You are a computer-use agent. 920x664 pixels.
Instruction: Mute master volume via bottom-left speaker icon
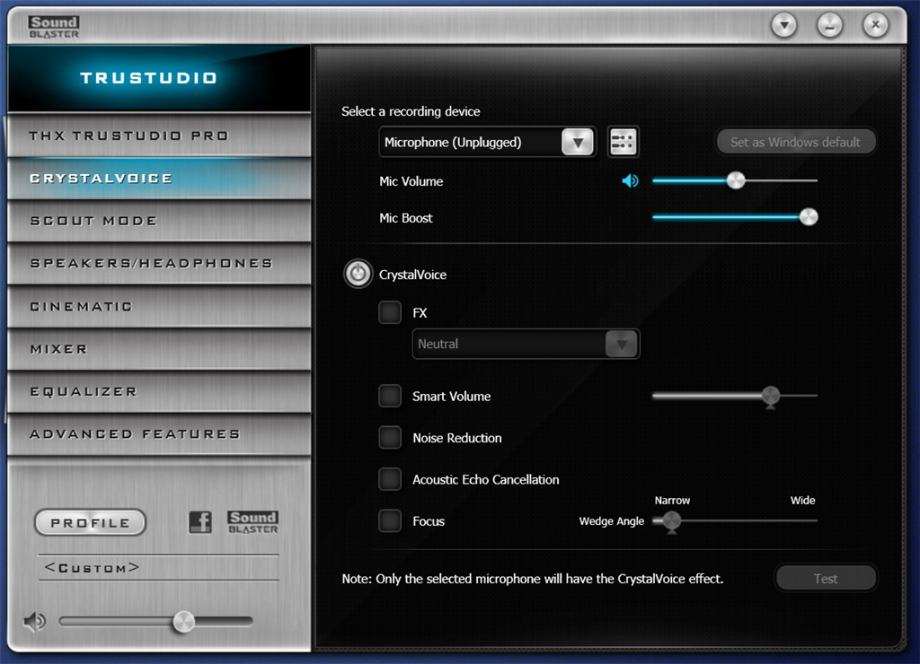point(35,621)
